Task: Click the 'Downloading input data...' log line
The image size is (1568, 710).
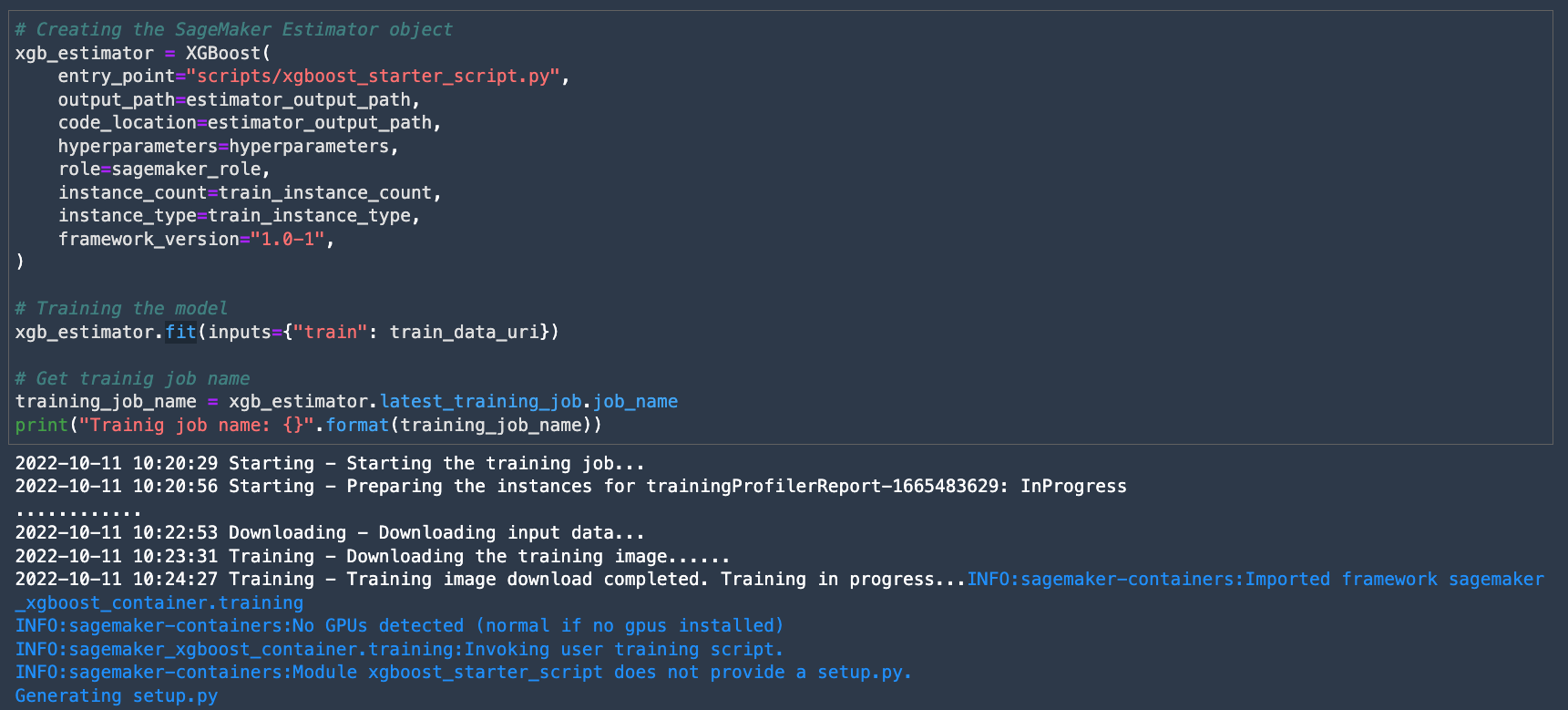Action: coord(330,533)
